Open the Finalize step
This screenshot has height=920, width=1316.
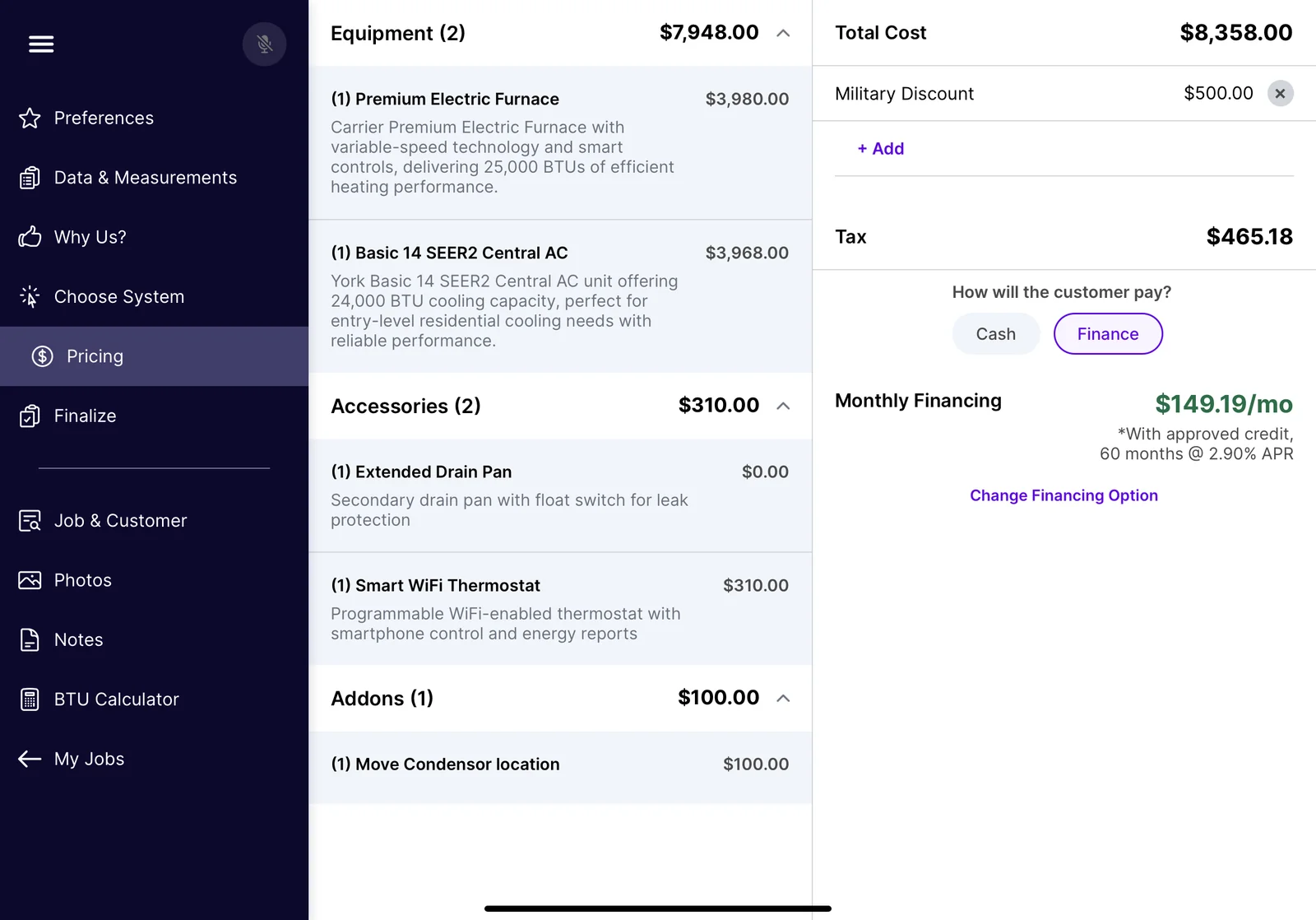pyautogui.click(x=154, y=416)
